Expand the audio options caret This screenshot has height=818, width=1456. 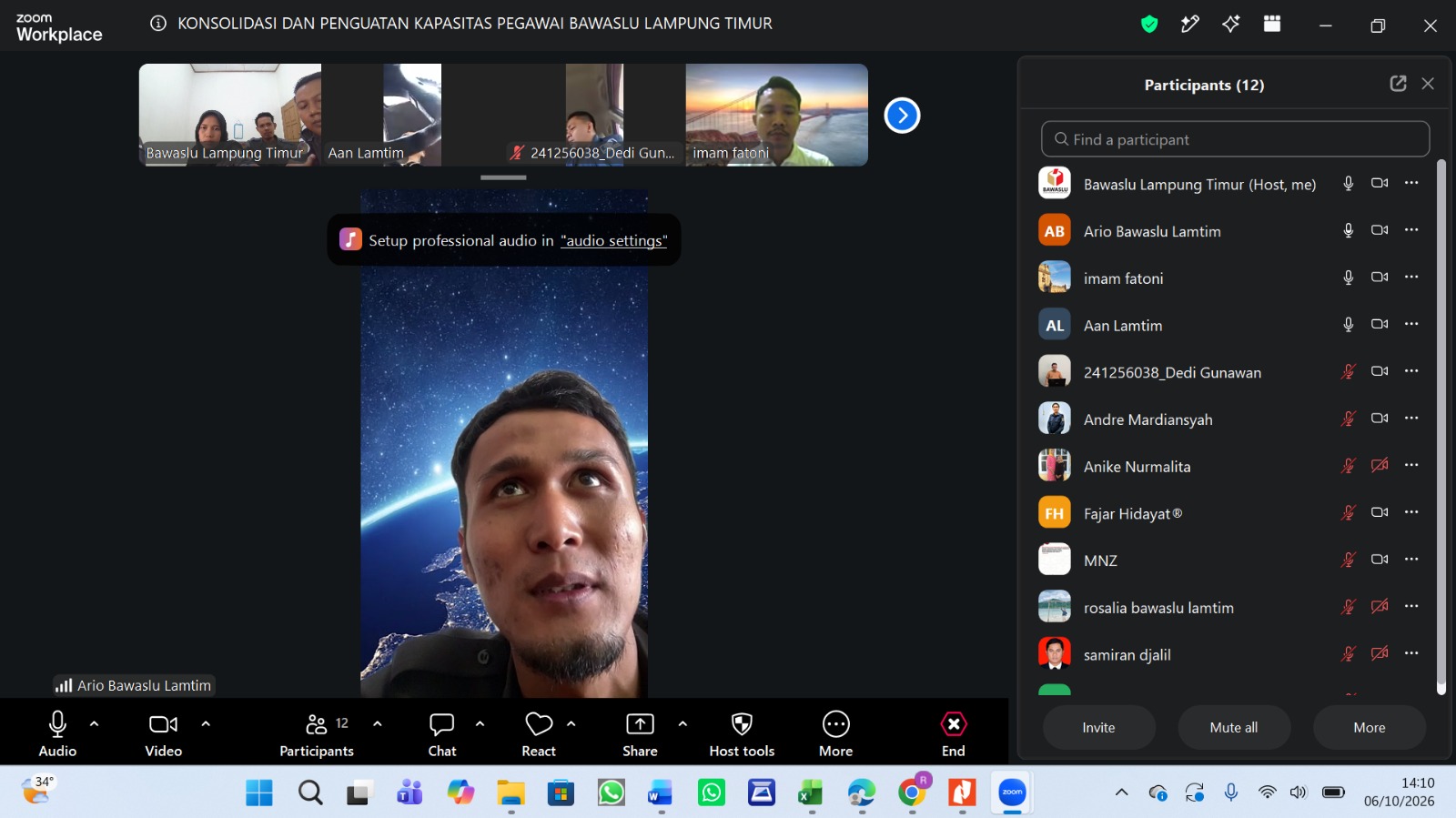94,724
